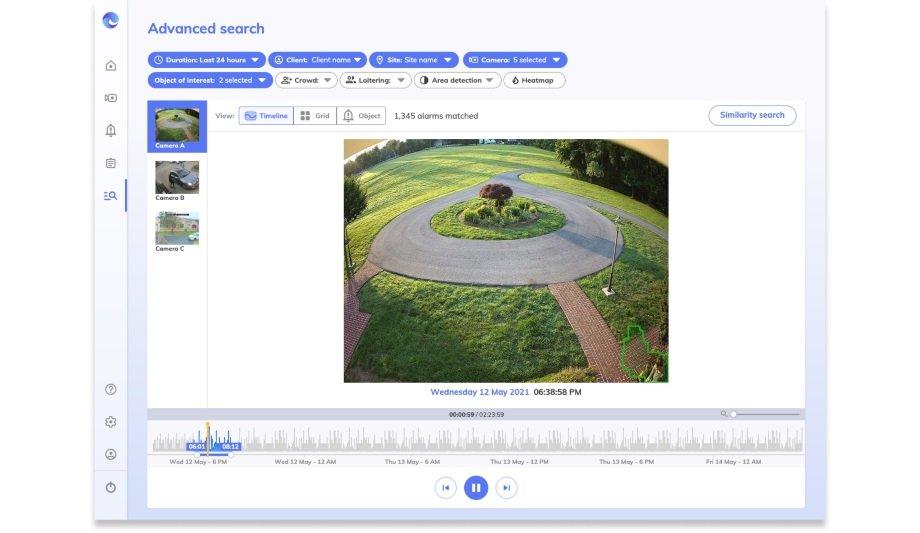The width and height of the screenshot is (920, 533).
Task: Skip to next alarm clip
Action: (506, 488)
